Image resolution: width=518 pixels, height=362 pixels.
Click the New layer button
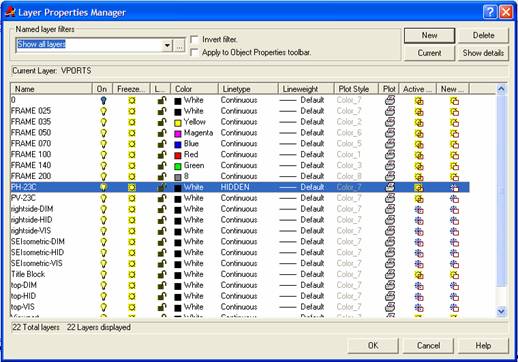pyautogui.click(x=429, y=36)
